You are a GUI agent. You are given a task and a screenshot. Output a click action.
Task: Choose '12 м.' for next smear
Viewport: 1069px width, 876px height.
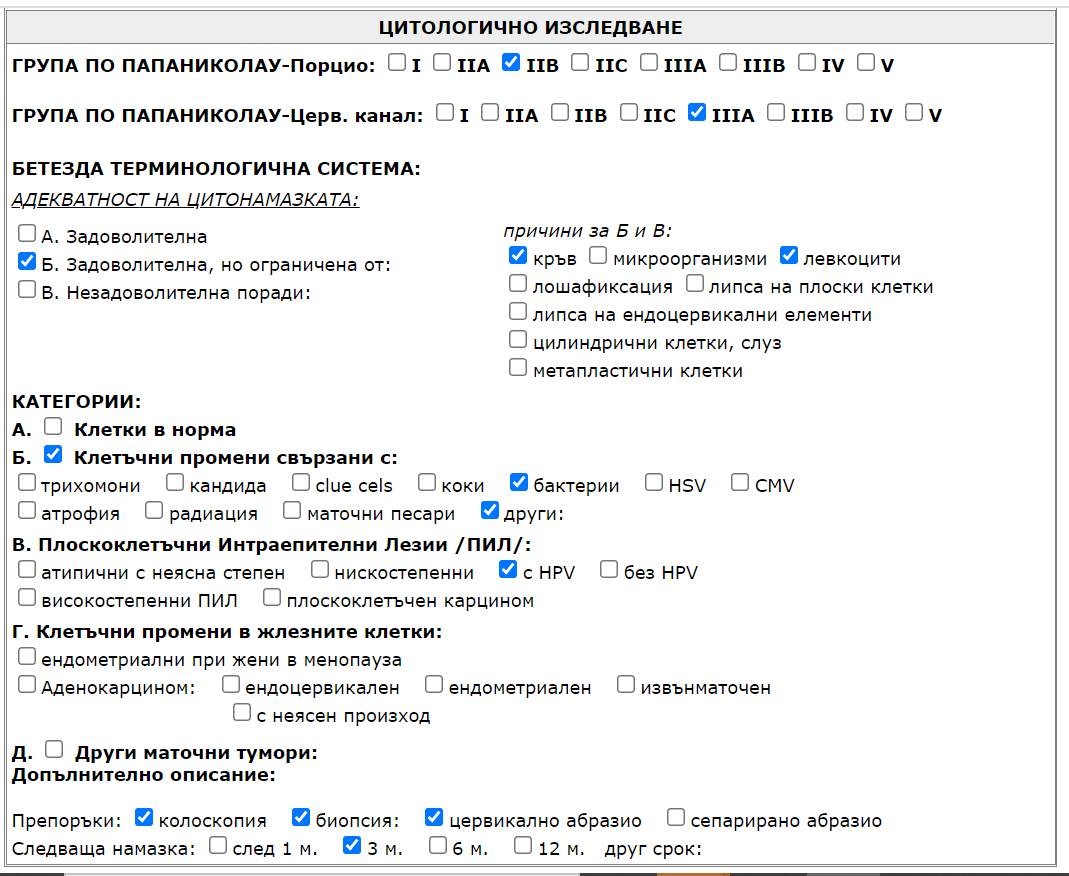point(523,846)
